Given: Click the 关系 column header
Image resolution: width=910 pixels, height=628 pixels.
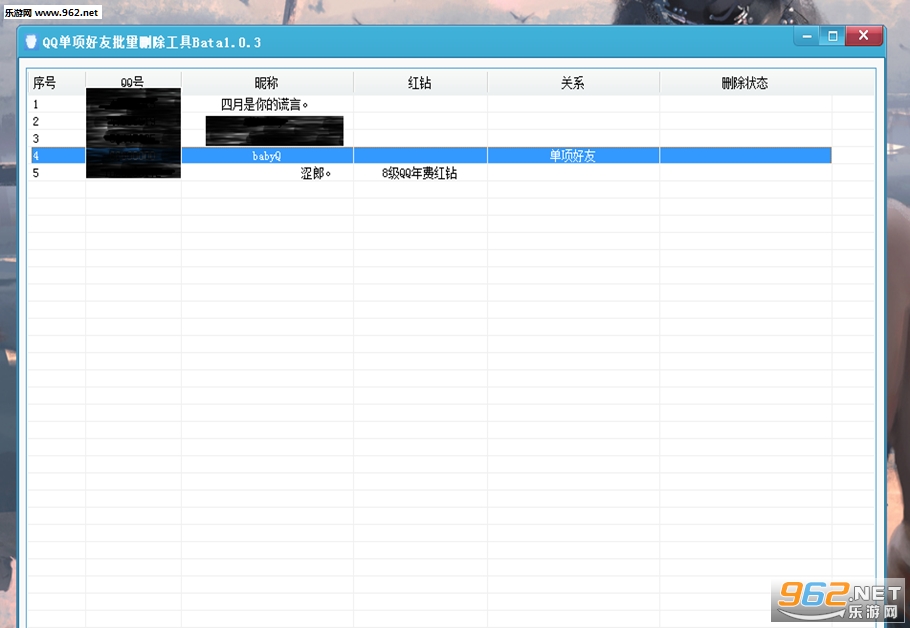Looking at the screenshot, I should click(x=573, y=83).
